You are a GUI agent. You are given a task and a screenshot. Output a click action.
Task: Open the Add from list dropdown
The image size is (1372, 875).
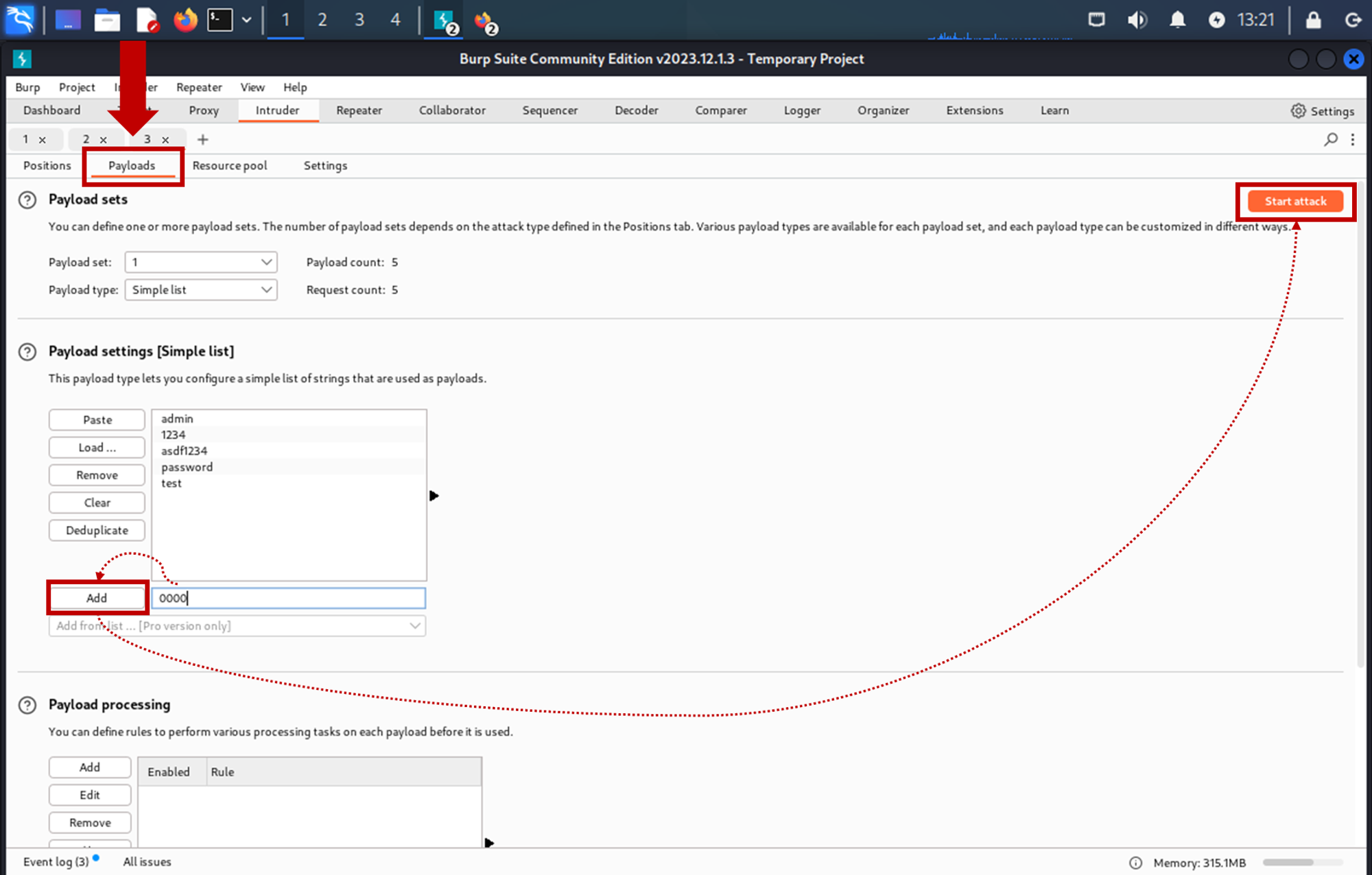pyautogui.click(x=237, y=625)
